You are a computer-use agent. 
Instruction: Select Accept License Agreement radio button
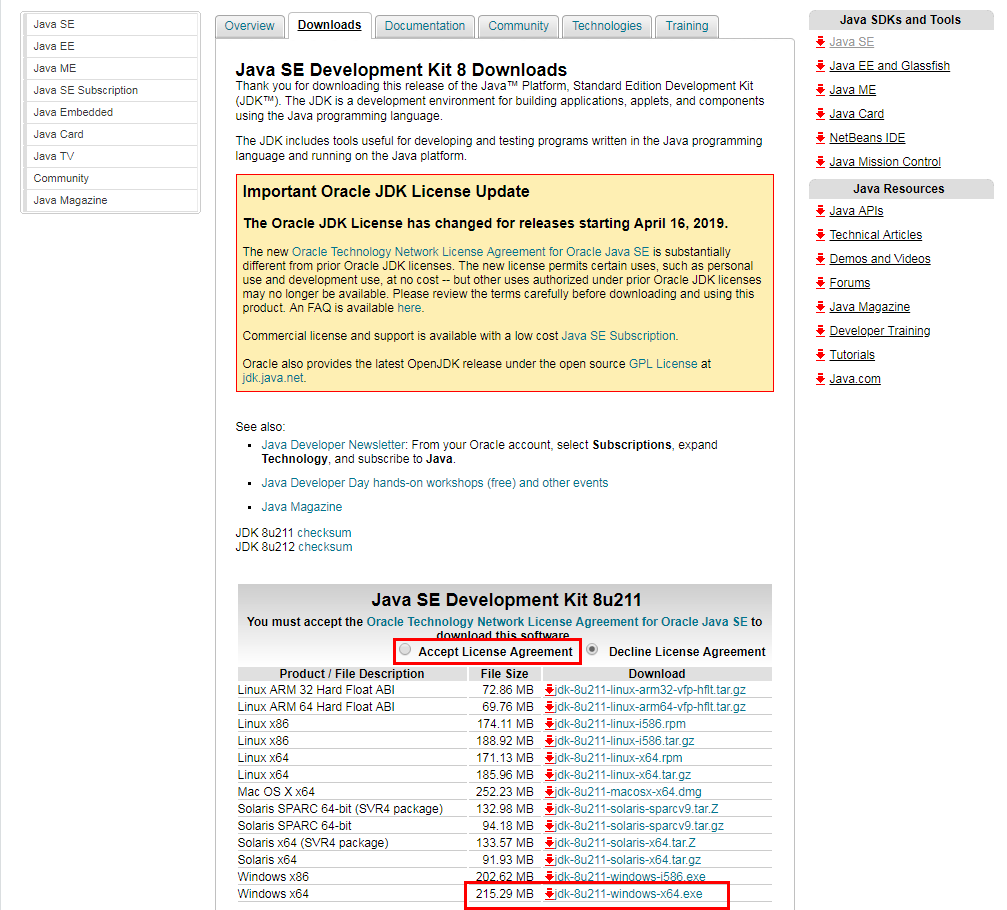(405, 649)
